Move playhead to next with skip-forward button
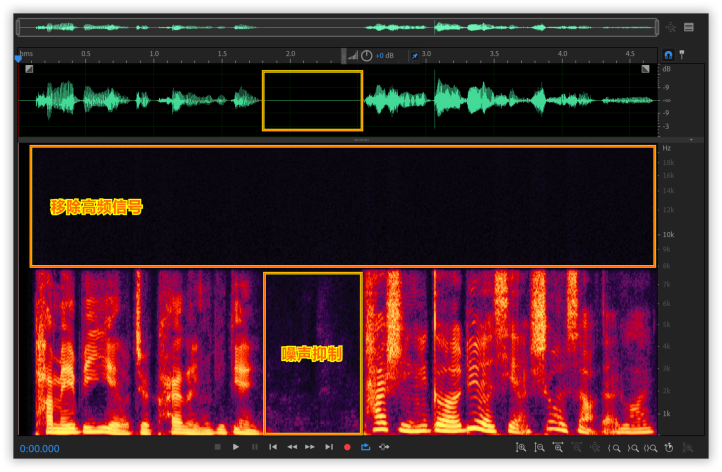 click(x=329, y=447)
